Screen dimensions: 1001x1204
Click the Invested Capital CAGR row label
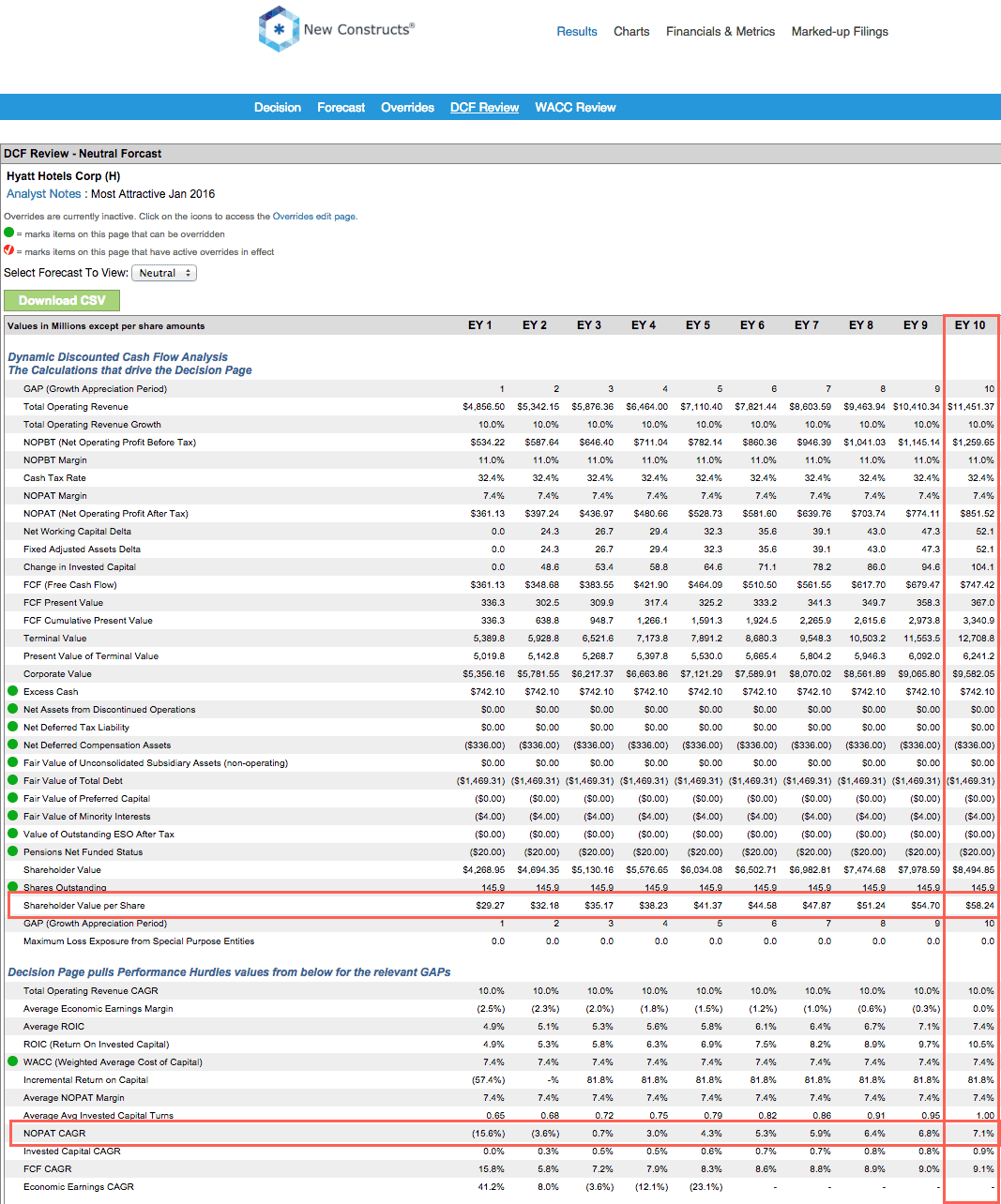[72, 1151]
